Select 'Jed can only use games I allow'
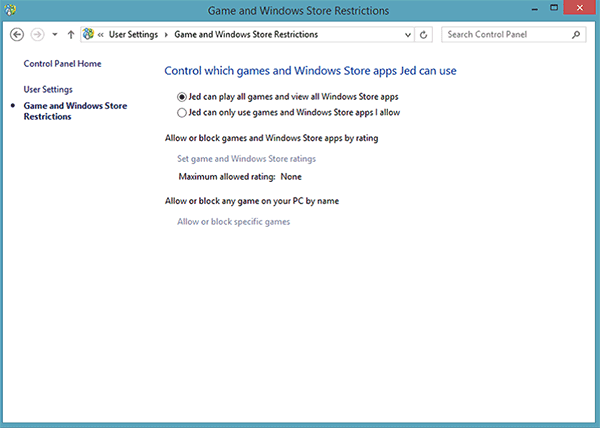The width and height of the screenshot is (600, 428). [181, 113]
